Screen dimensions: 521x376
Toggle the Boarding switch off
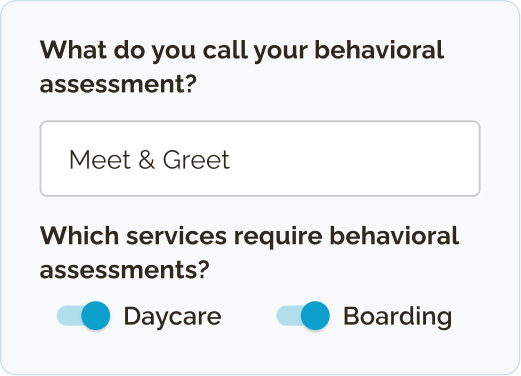click(303, 315)
